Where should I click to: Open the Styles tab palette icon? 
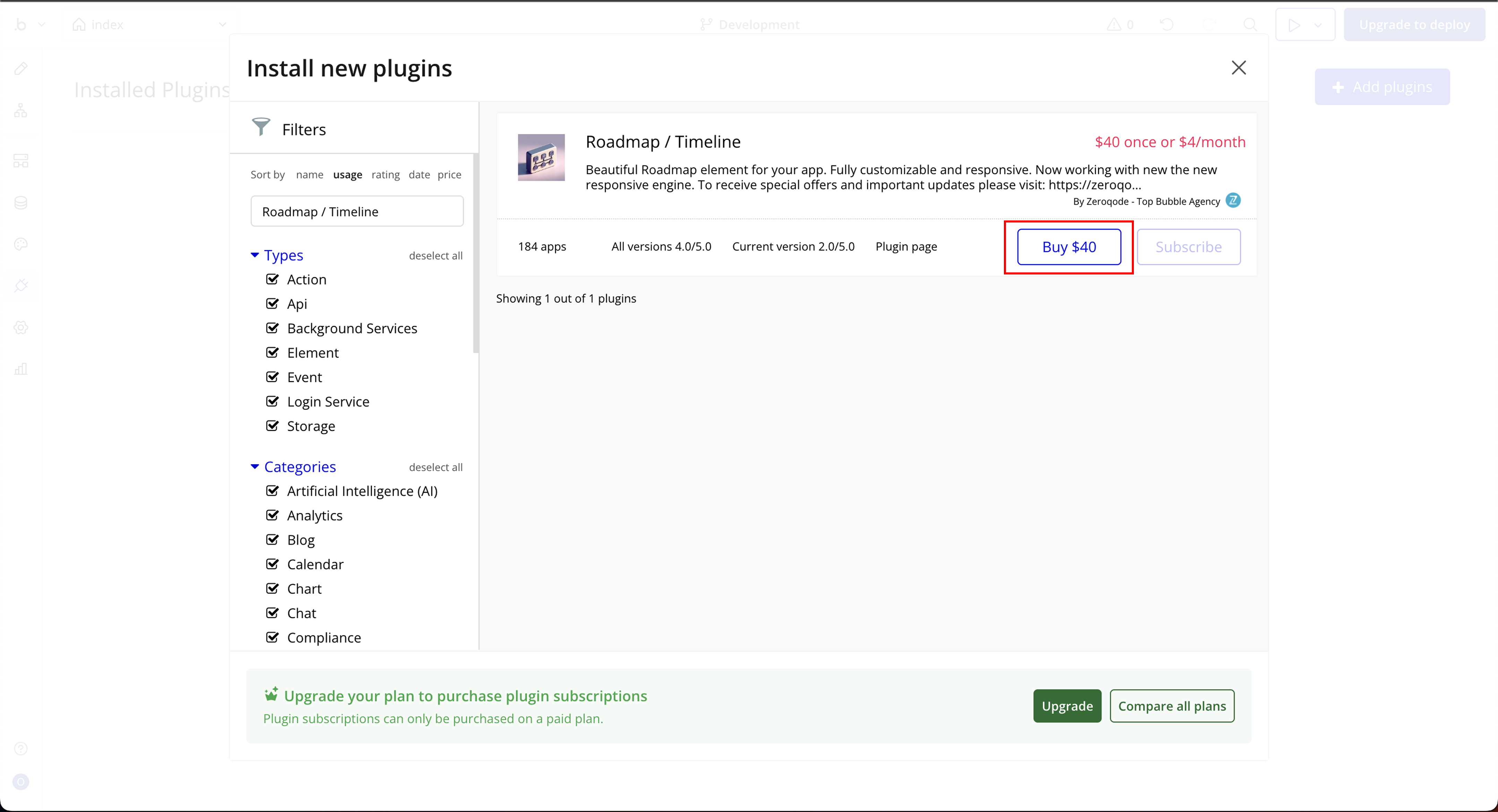pos(21,244)
